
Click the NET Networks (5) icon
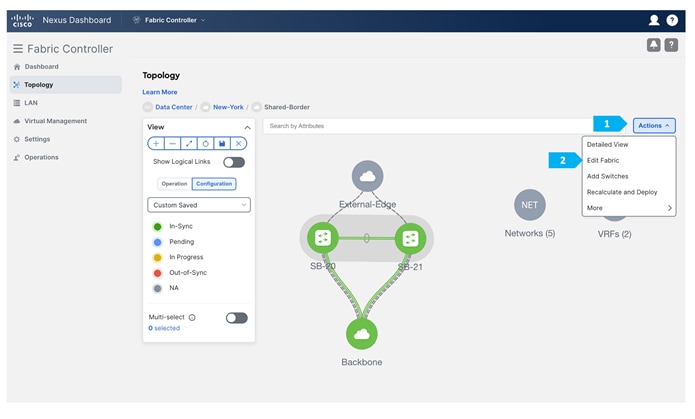(x=530, y=205)
